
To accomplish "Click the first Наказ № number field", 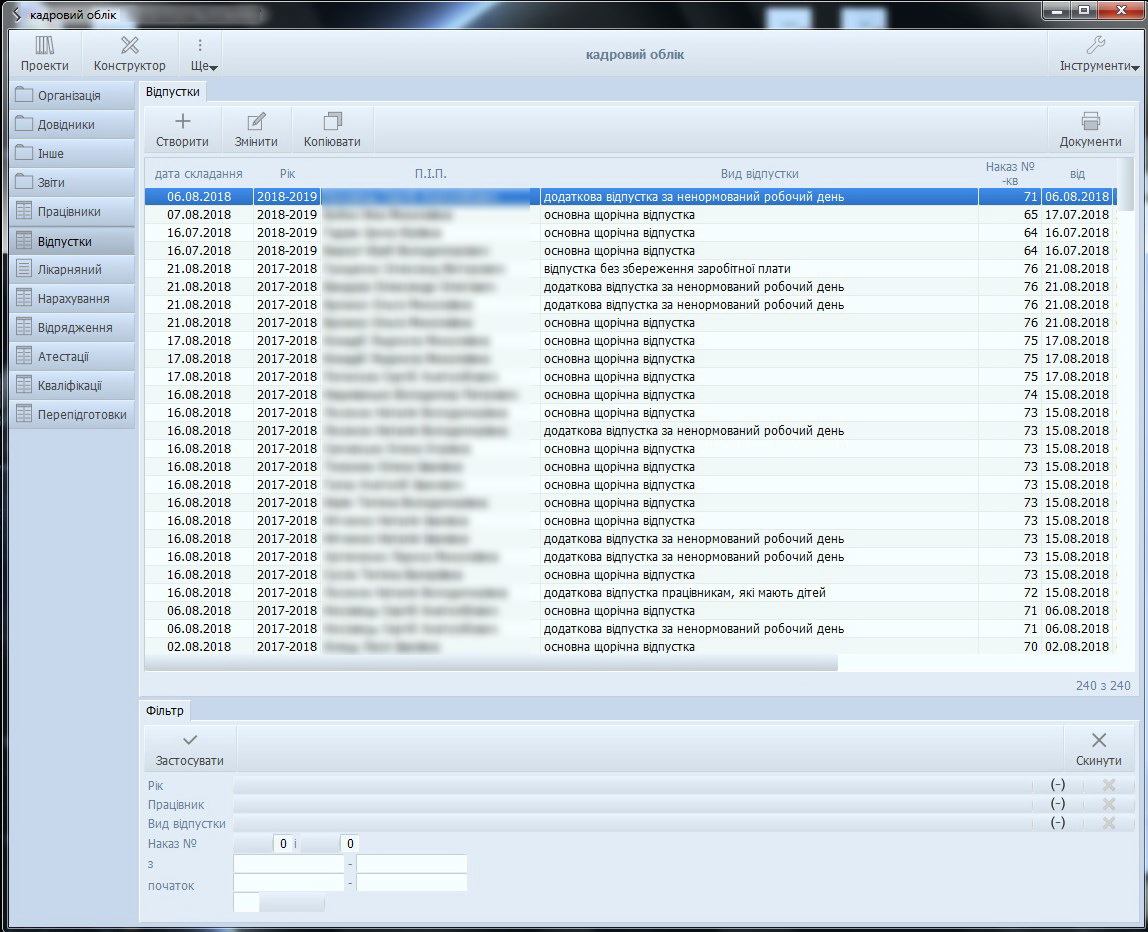I will point(264,844).
